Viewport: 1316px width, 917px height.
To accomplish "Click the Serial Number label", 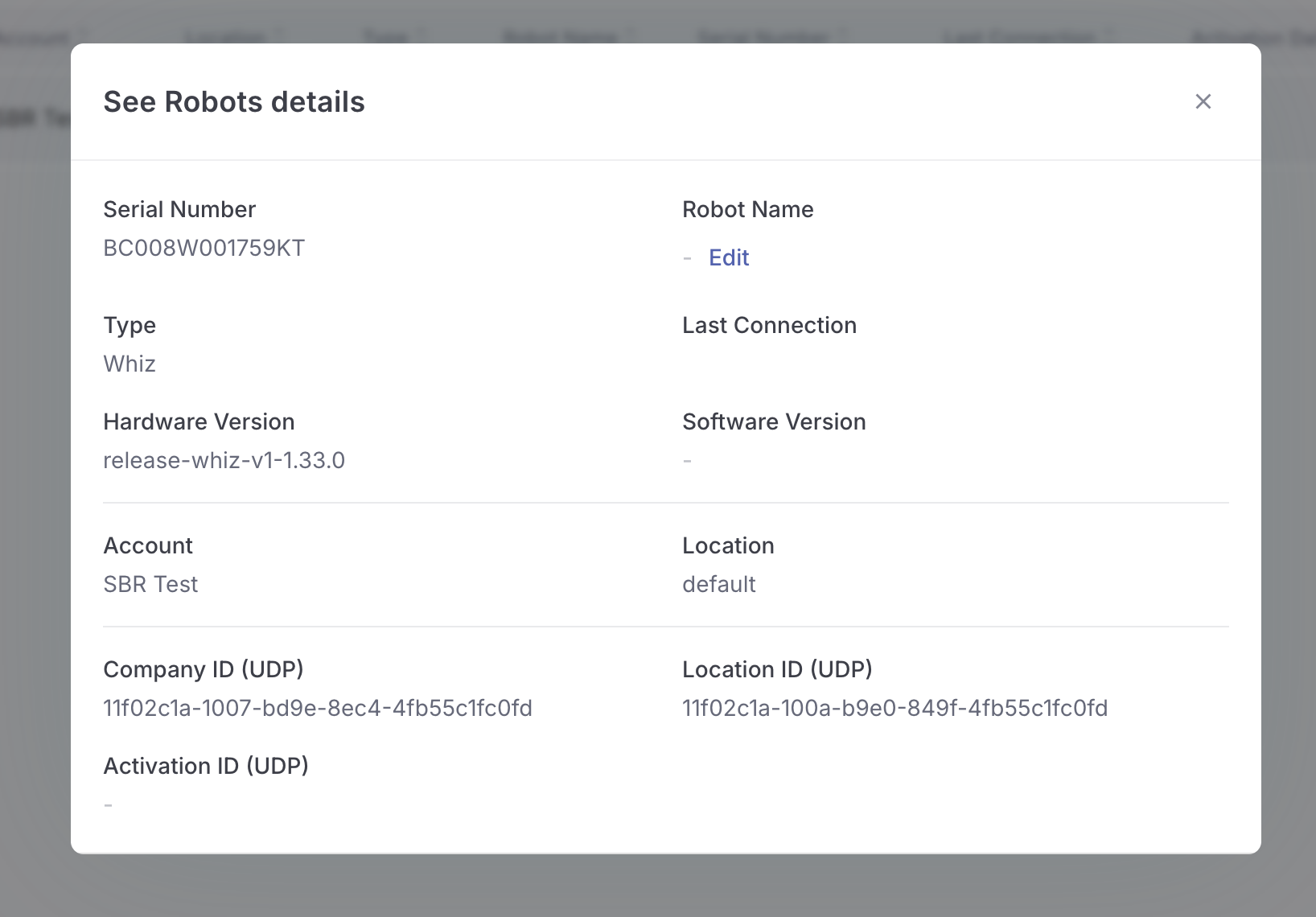I will (179, 209).
